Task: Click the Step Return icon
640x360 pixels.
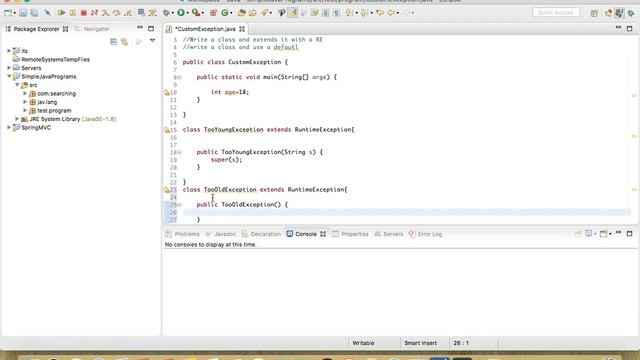Action: click(x=128, y=13)
